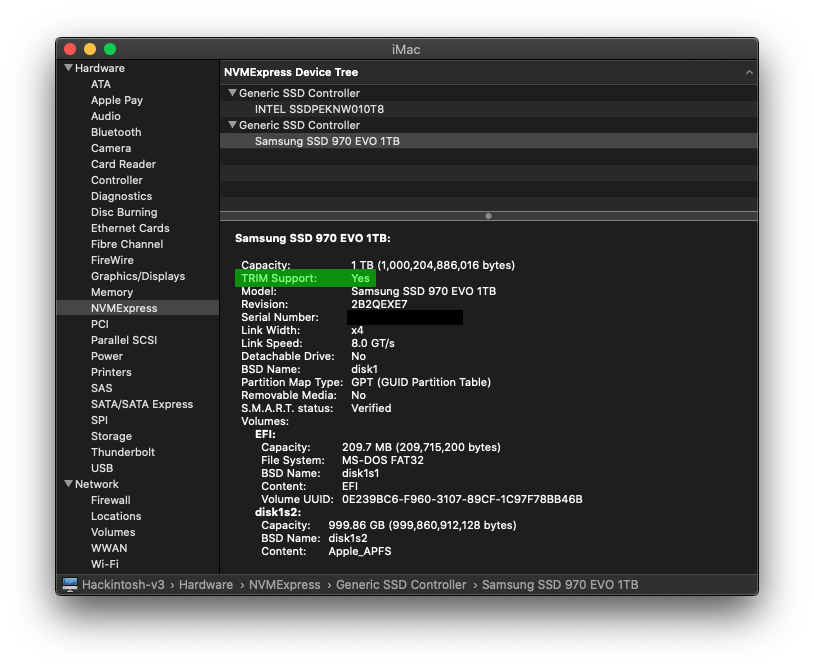Collapse the second Generic SSD Controller above Samsung
814x669 pixels.
(233, 125)
